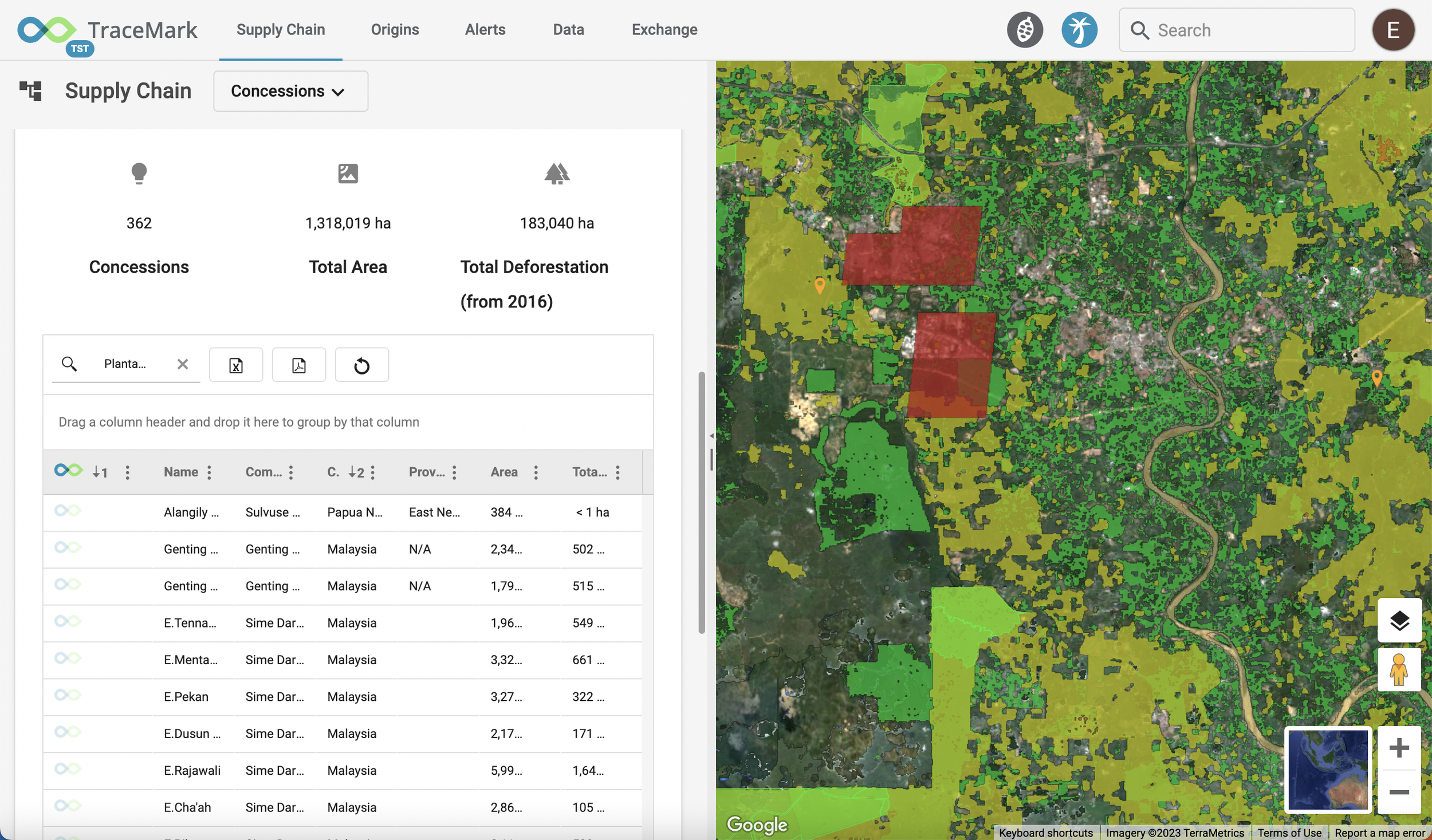The image size is (1432, 840).
Task: Open the Area column options menu
Action: point(536,472)
